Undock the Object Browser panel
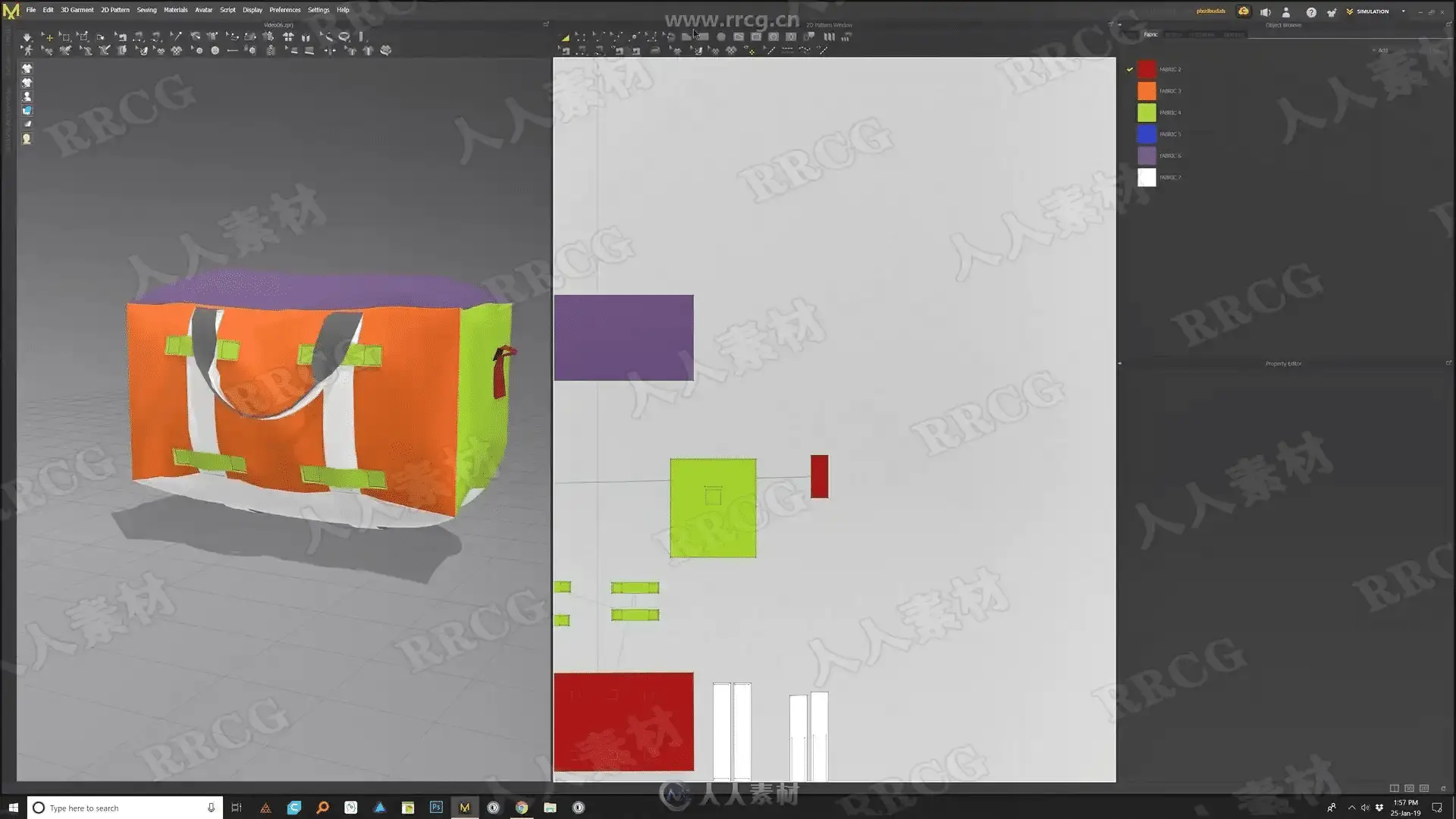 (x=1448, y=25)
